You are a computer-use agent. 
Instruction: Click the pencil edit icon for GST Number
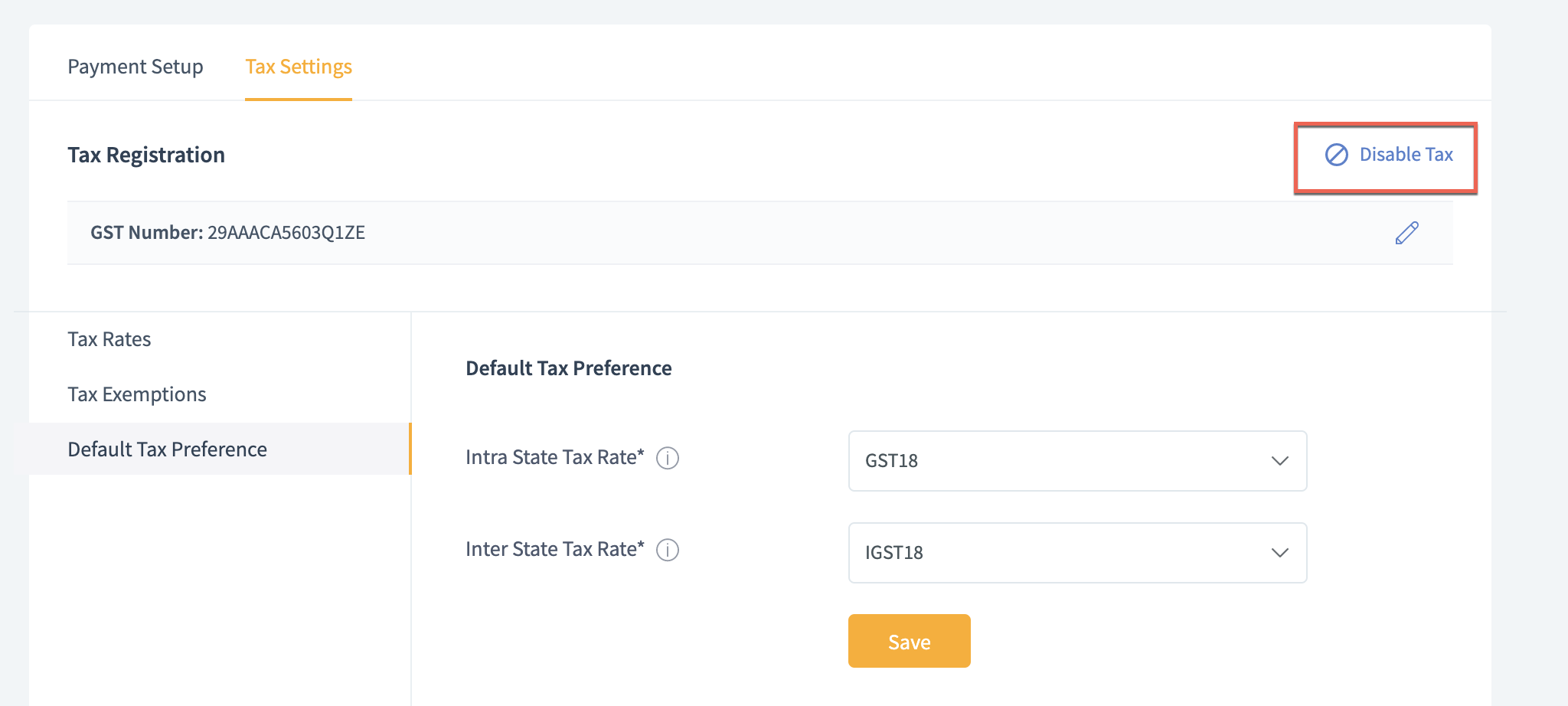1406,233
